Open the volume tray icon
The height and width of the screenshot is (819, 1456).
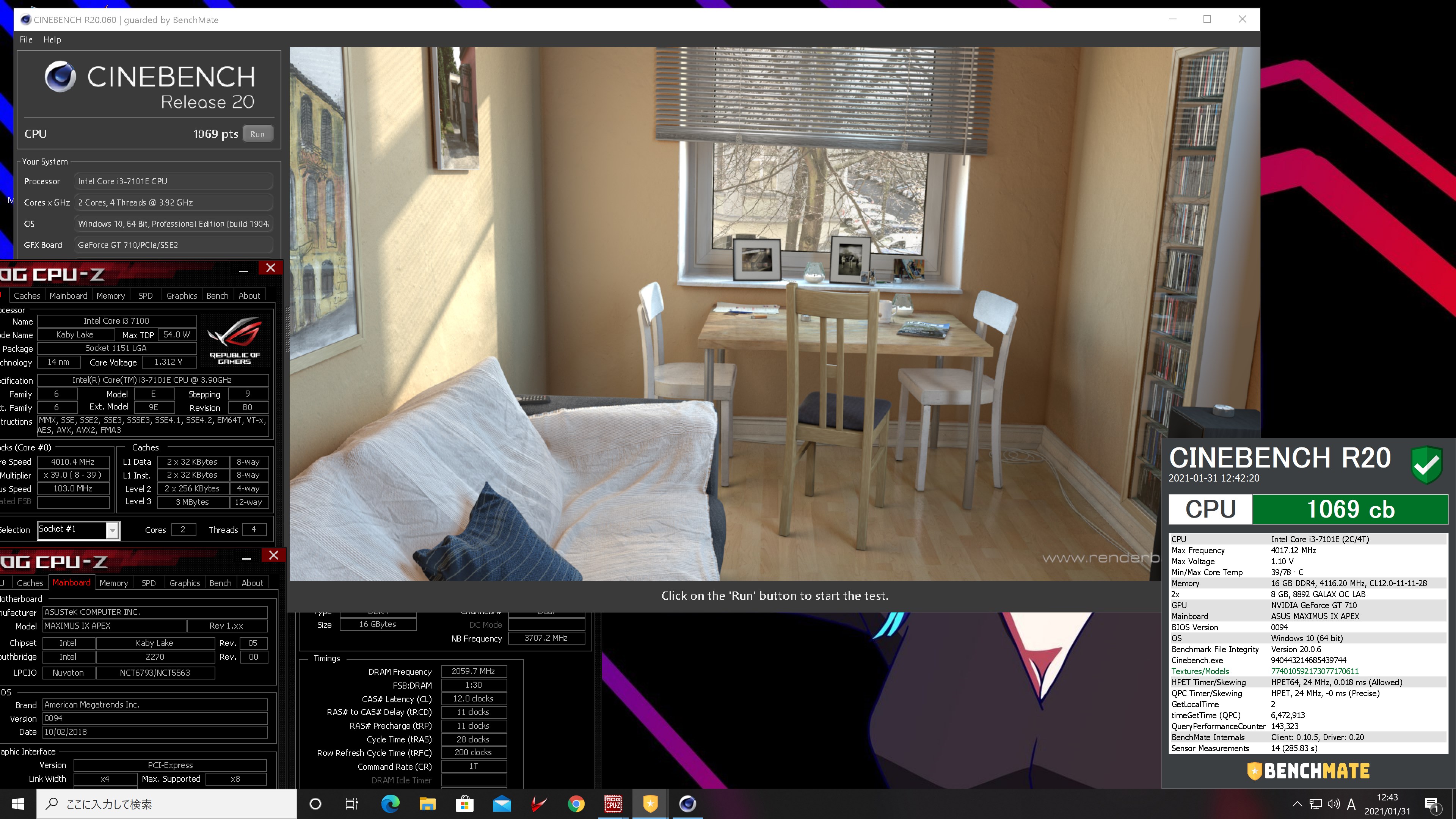coord(1334,804)
